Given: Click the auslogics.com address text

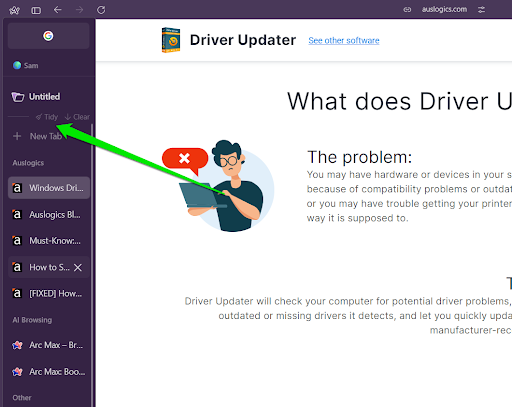Looking at the screenshot, I should 444,9.
